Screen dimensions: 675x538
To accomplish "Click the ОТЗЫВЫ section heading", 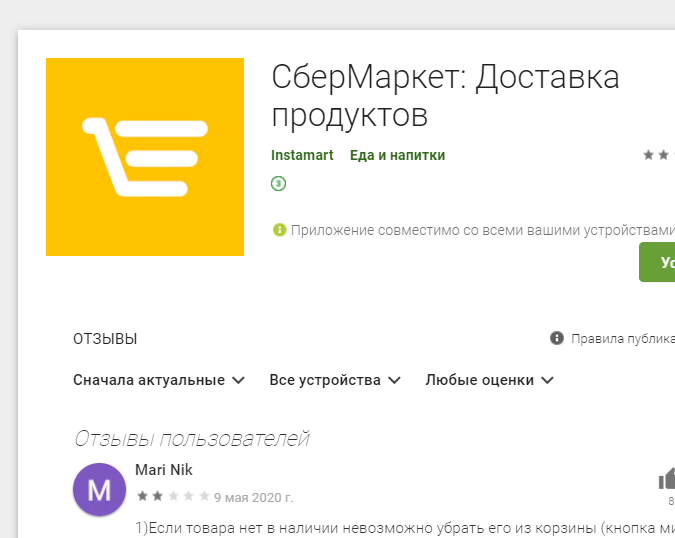I will click(x=105, y=339).
